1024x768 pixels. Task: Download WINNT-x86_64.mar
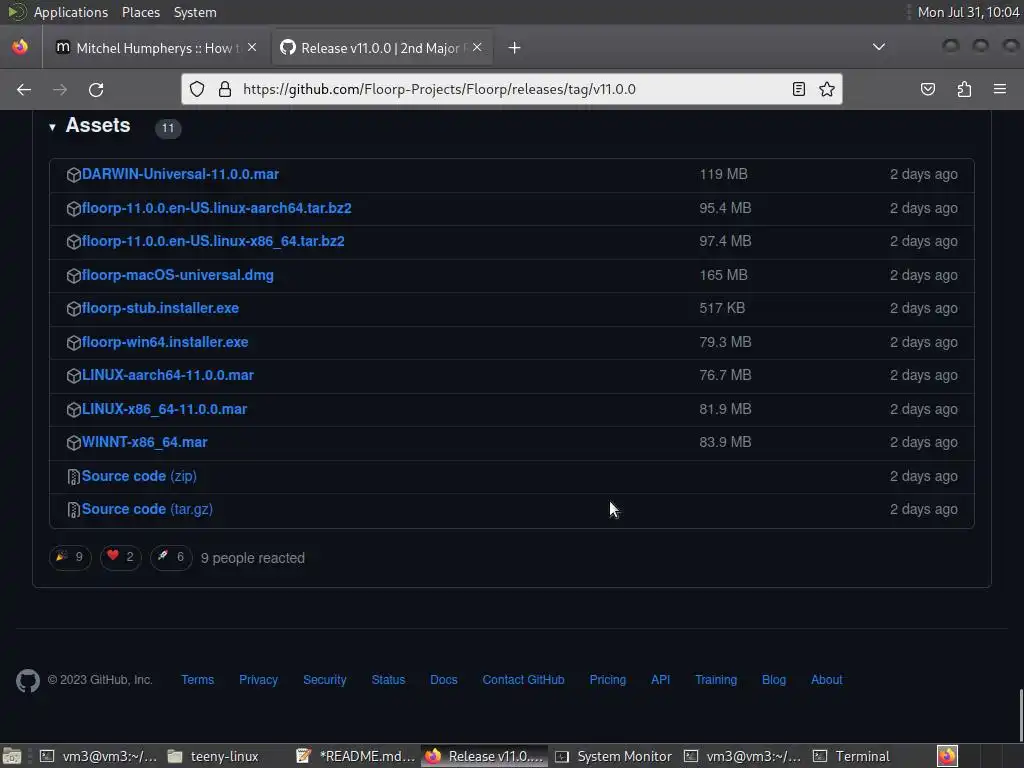pyautogui.click(x=144, y=442)
